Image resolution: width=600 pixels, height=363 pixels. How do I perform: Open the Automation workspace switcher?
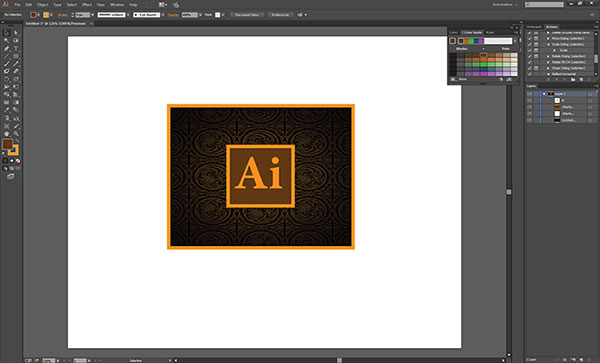click(x=505, y=5)
